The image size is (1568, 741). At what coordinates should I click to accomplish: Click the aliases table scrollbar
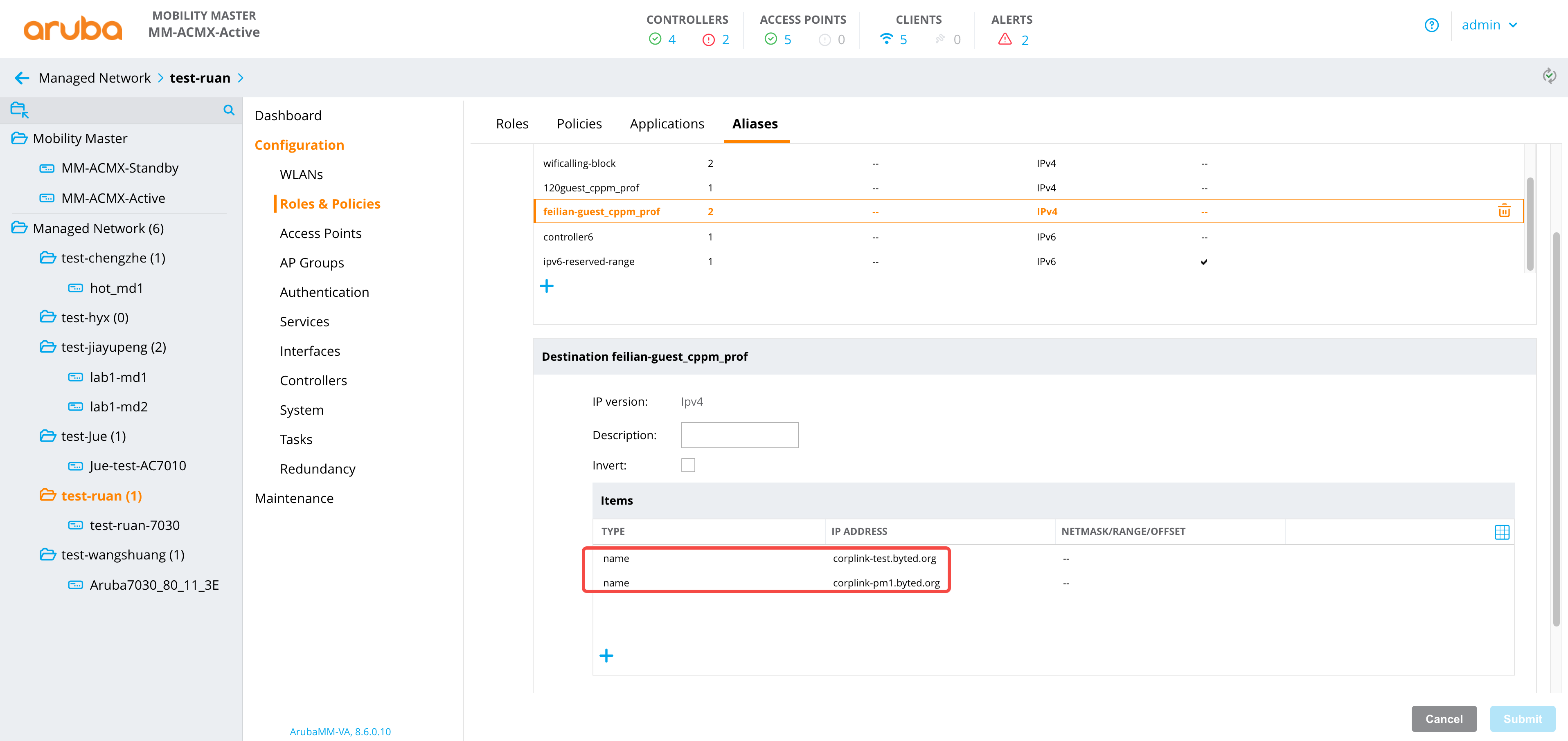1530,224
